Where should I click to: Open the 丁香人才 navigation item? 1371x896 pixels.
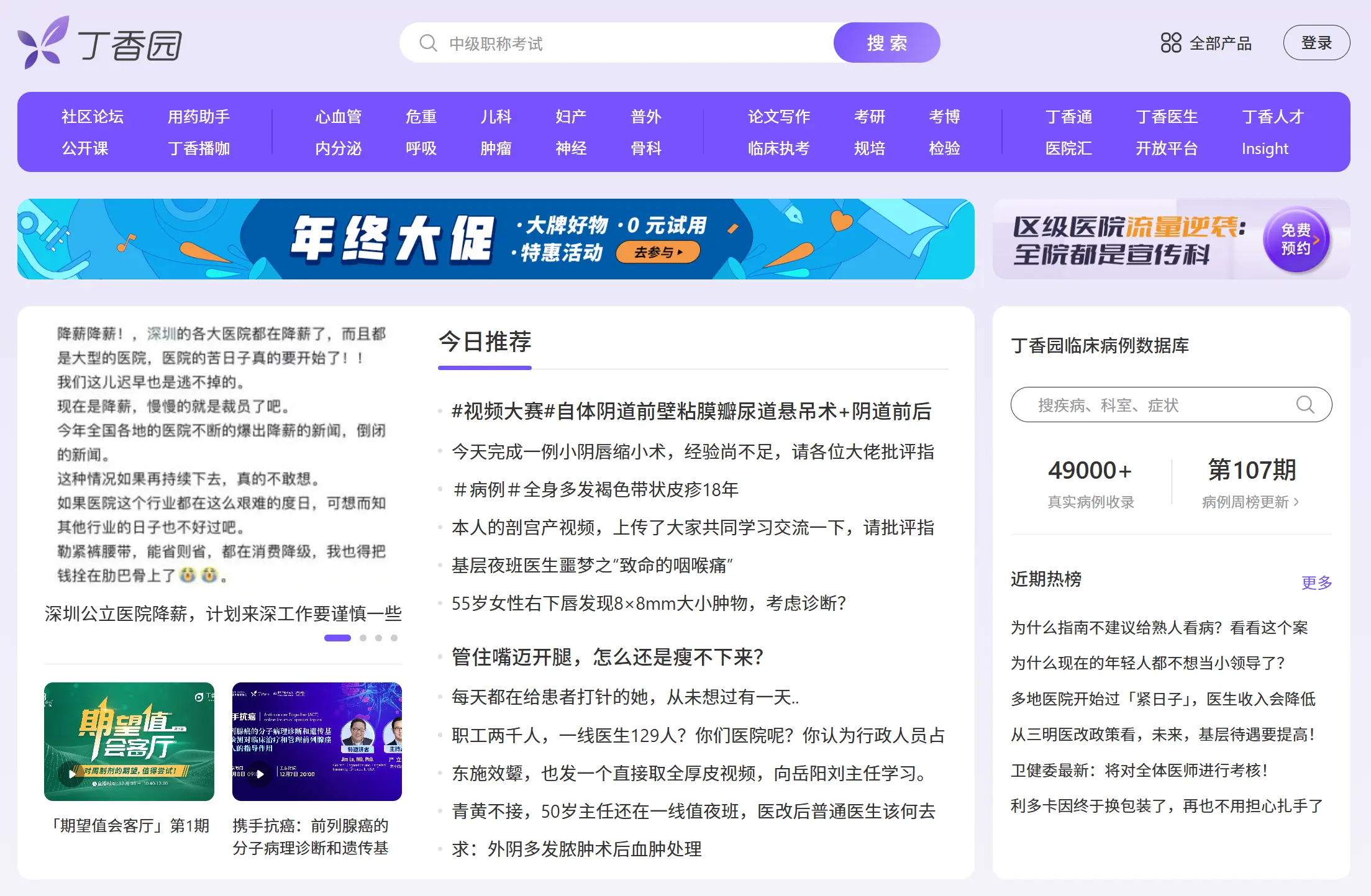(1272, 117)
